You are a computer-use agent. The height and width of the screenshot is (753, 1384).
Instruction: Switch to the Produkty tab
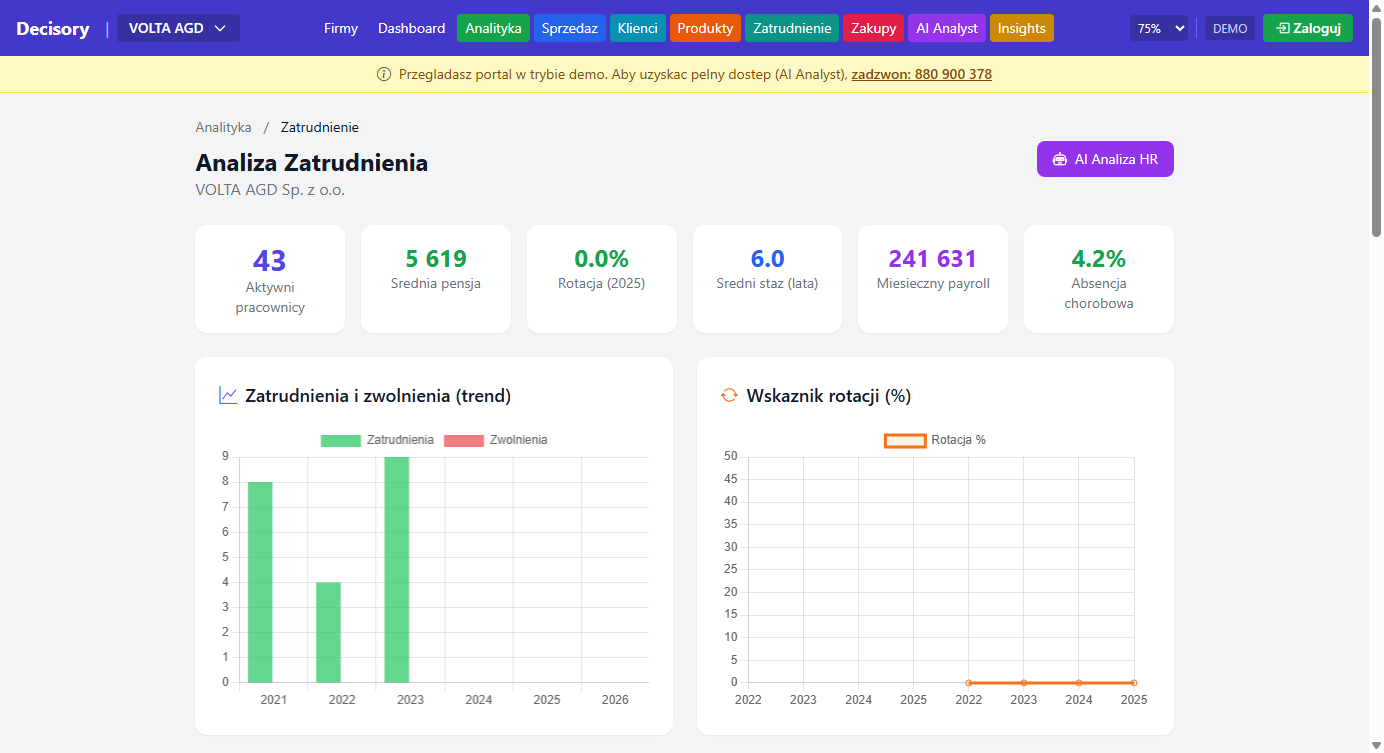[x=705, y=28]
